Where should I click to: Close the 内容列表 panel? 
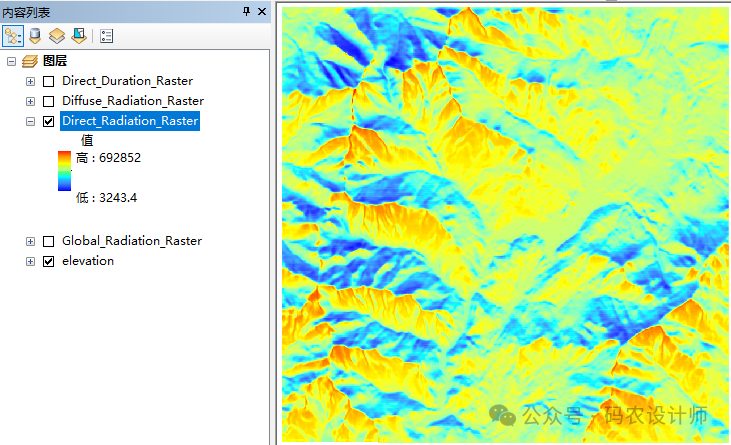point(262,11)
